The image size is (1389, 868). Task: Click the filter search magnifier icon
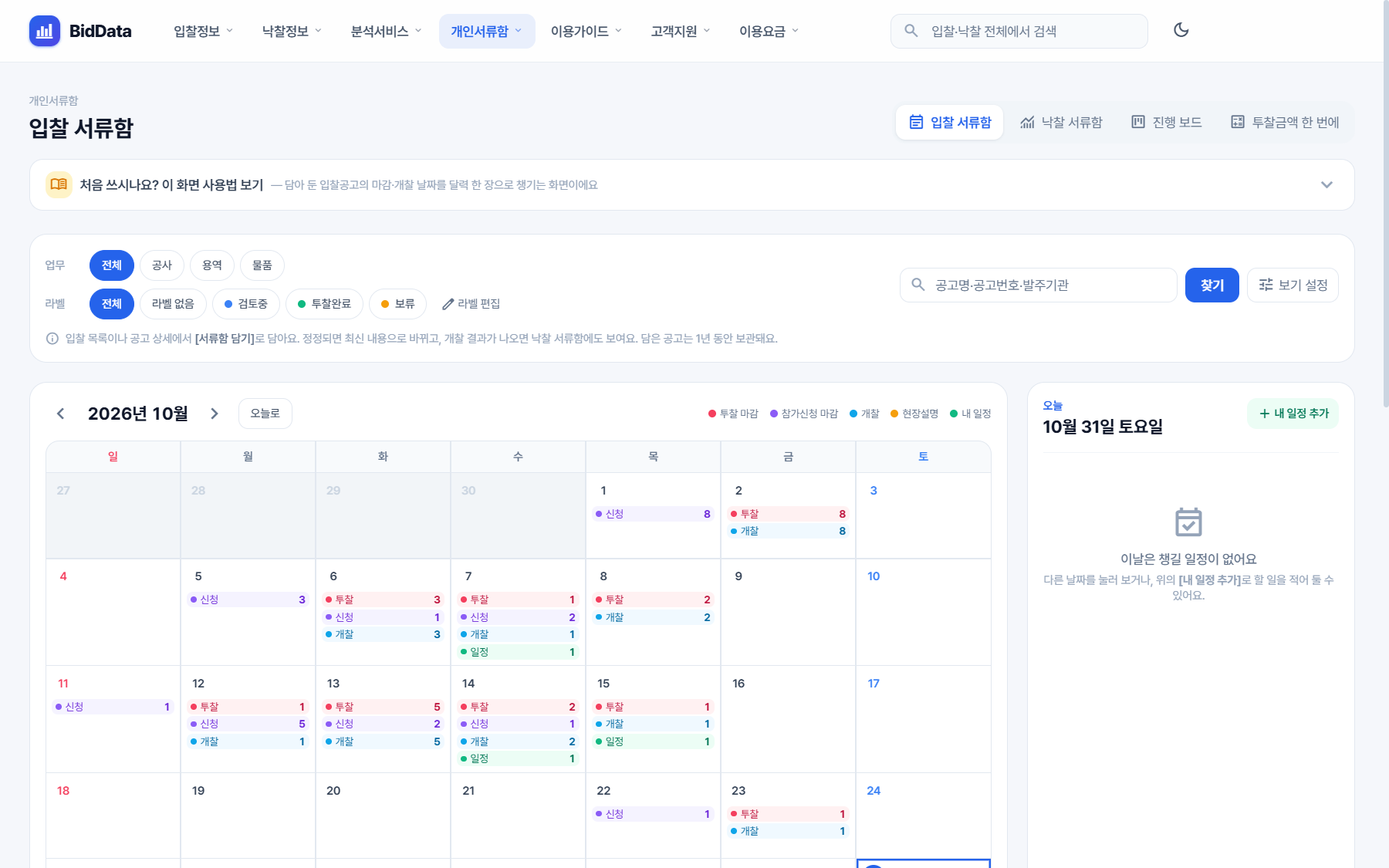click(918, 285)
